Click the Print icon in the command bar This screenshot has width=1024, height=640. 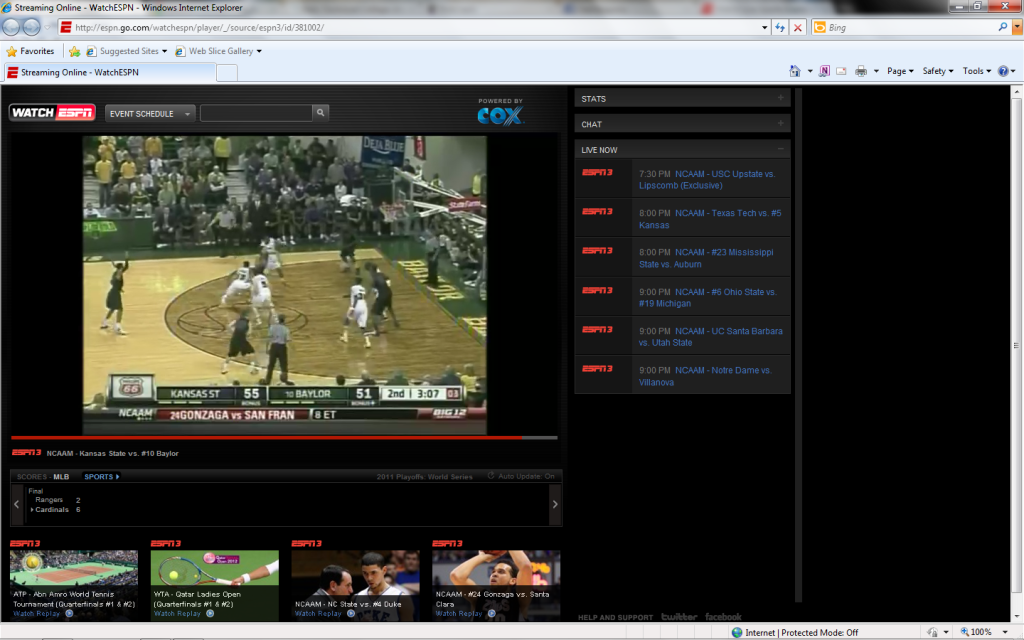click(x=861, y=71)
